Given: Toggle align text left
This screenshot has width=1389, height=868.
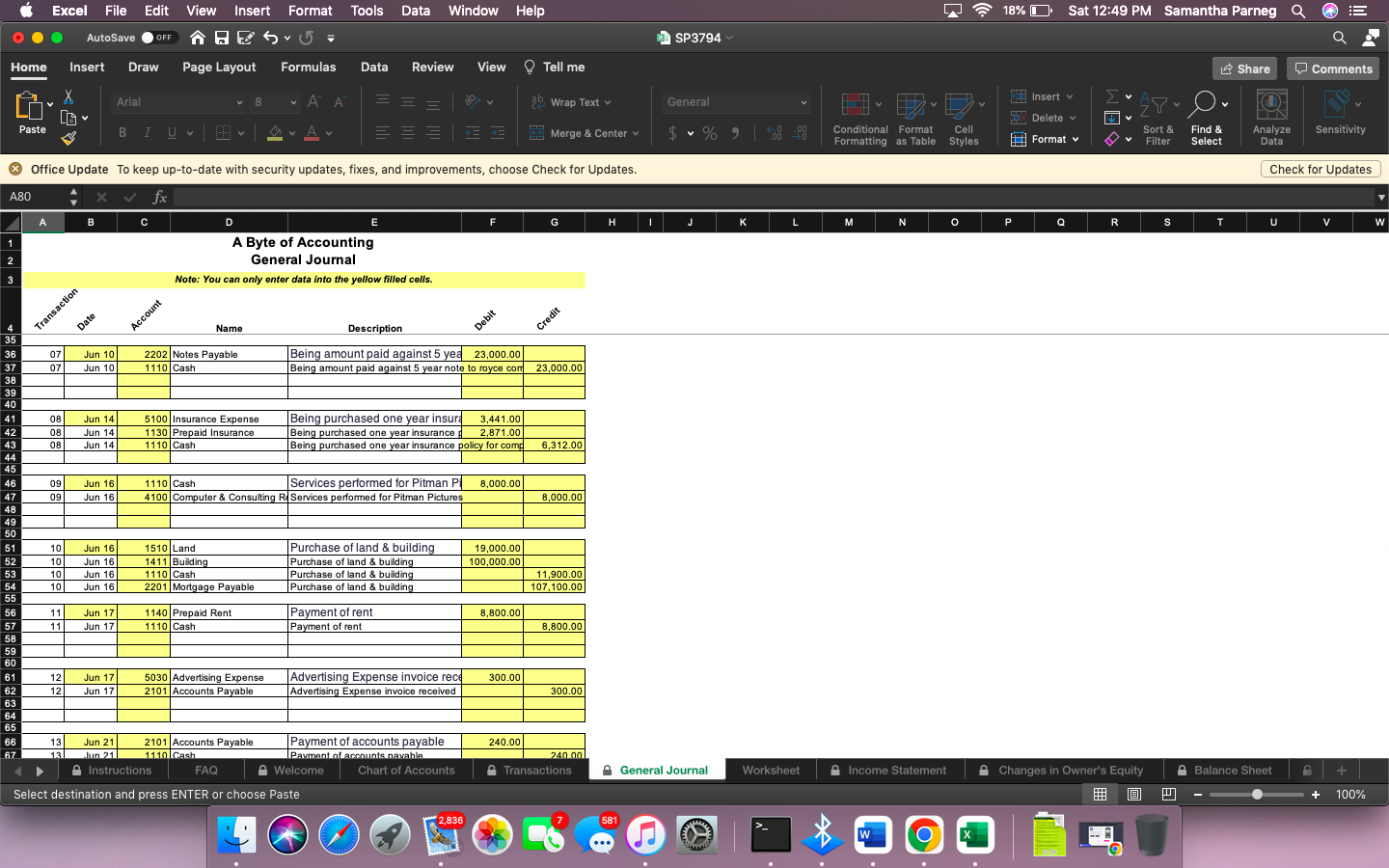Looking at the screenshot, I should point(383,133).
